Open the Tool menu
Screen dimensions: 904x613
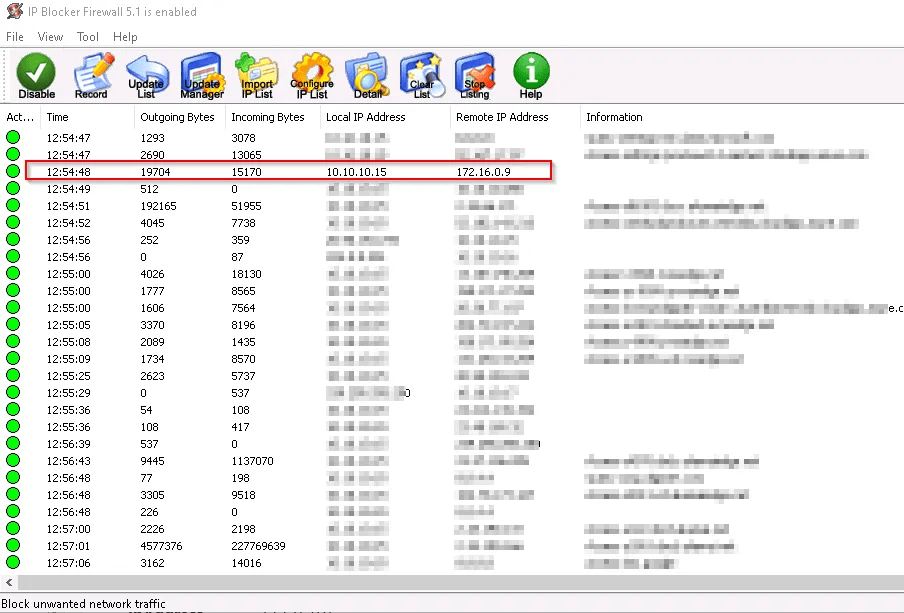point(88,37)
